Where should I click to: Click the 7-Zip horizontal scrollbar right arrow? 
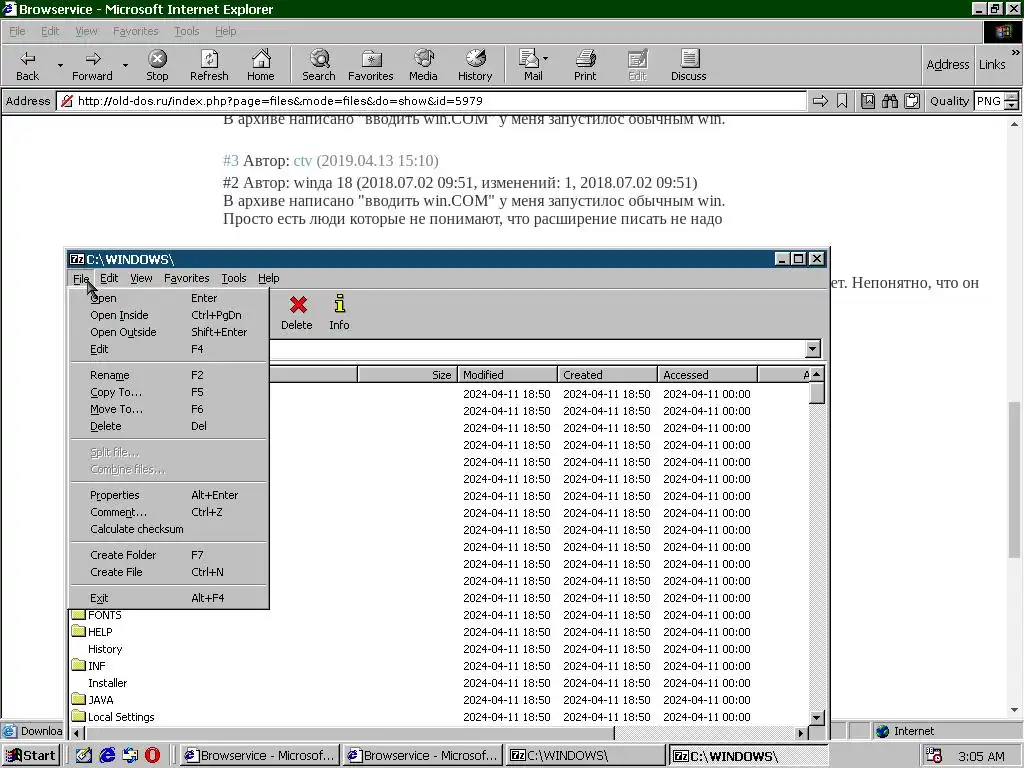tap(801, 733)
